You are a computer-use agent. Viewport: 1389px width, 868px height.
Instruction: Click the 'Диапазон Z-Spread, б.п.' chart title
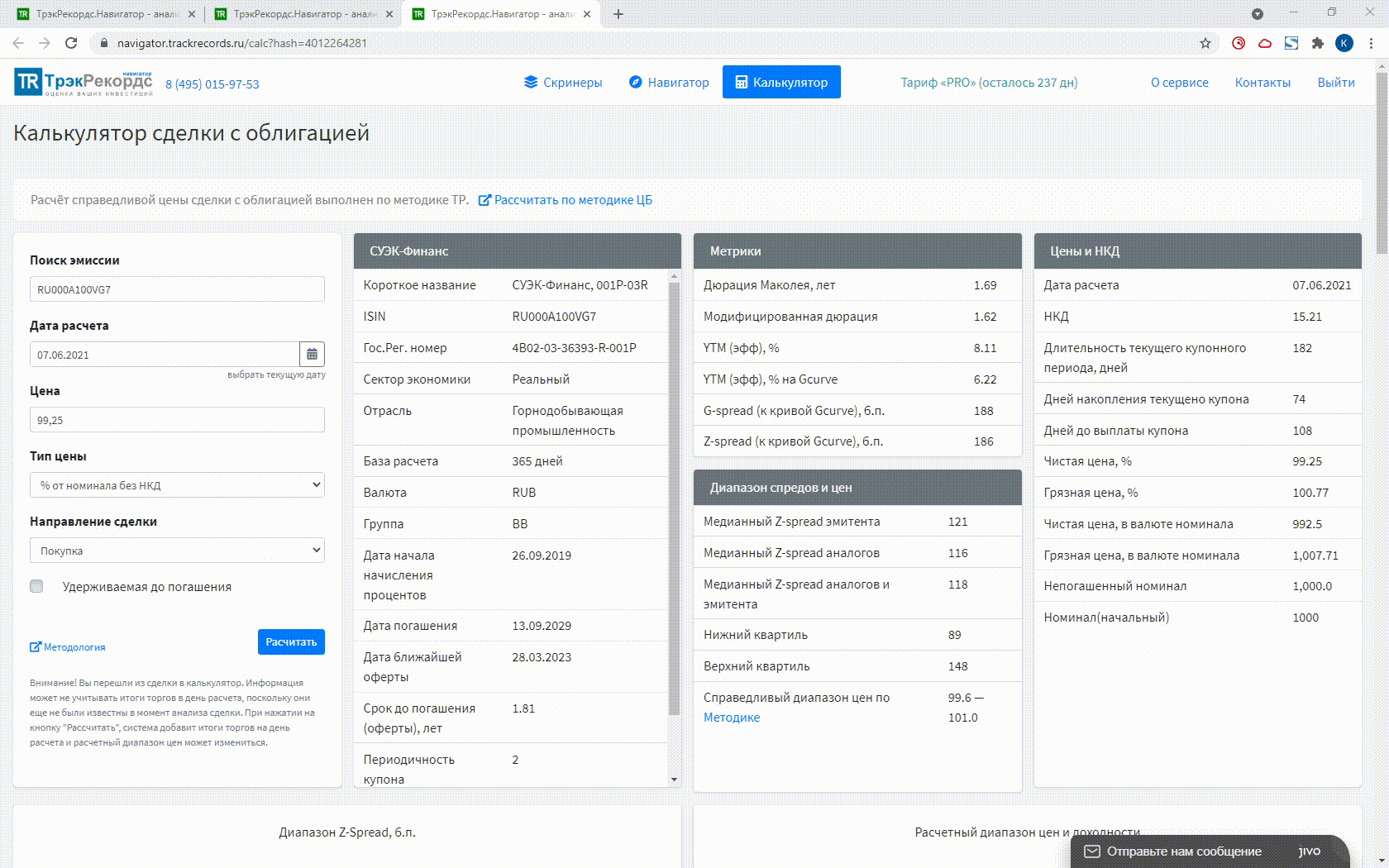point(347,832)
